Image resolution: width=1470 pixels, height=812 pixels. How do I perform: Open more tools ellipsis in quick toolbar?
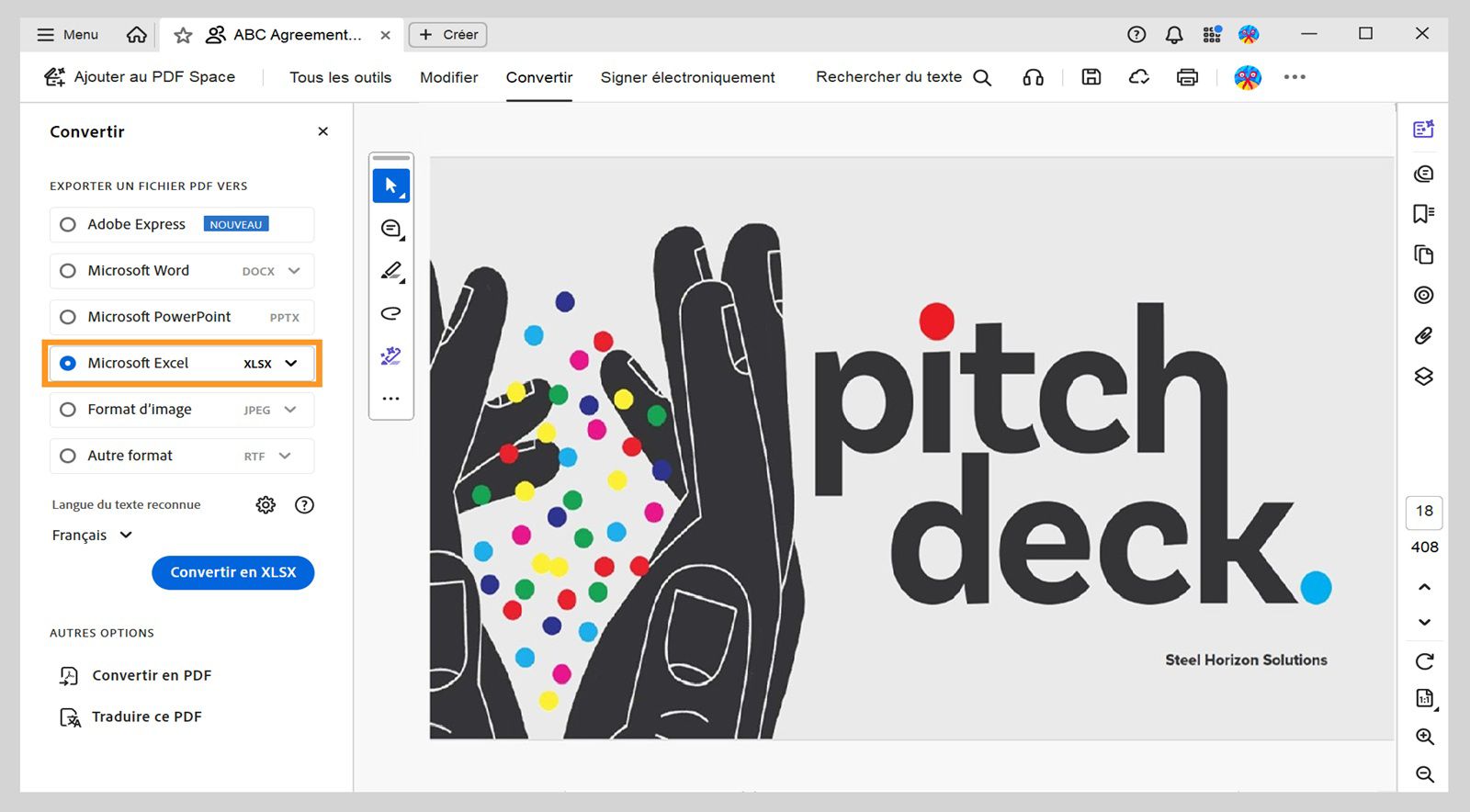tap(391, 399)
